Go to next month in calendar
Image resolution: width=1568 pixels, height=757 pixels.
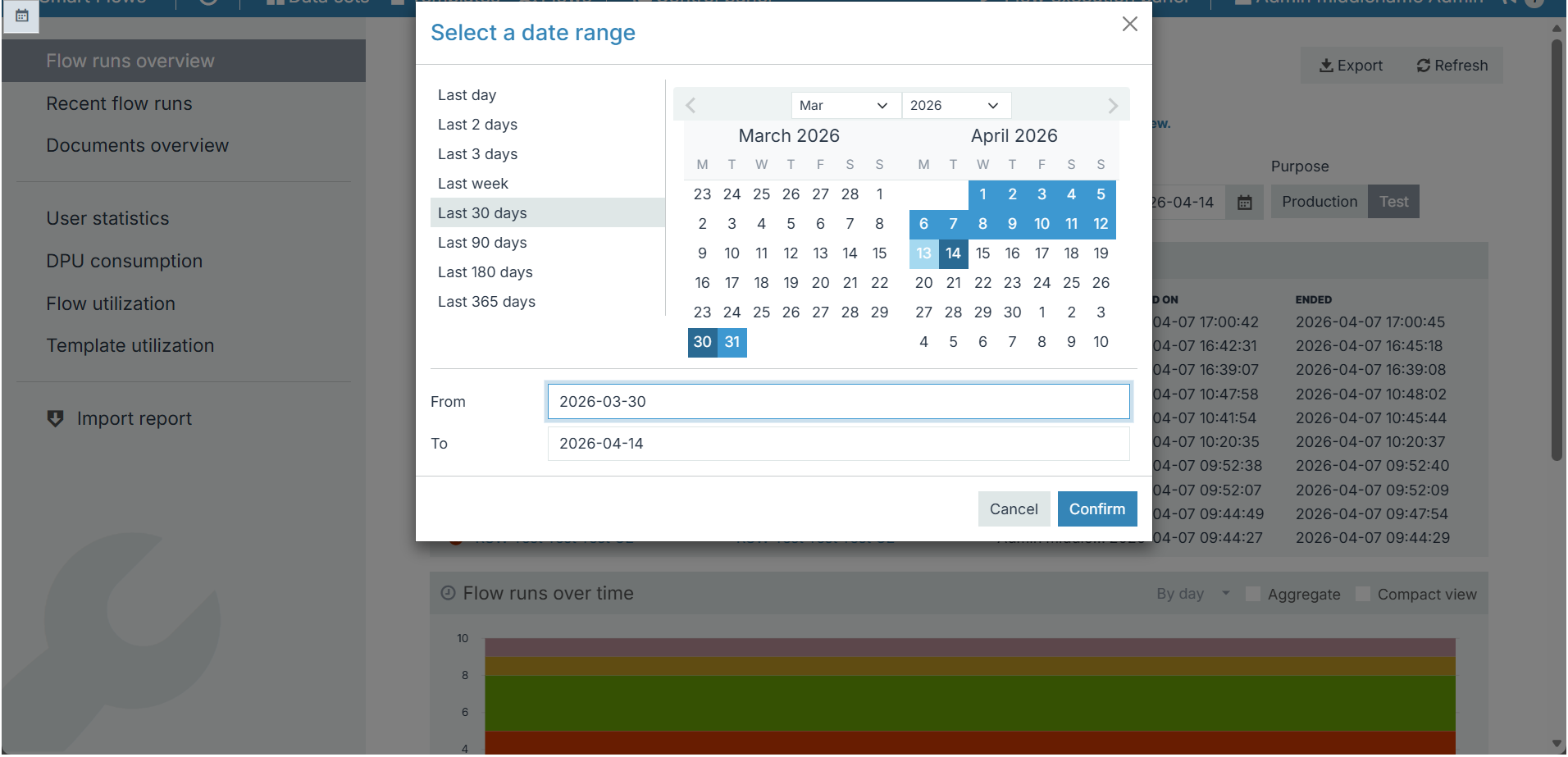1113,105
